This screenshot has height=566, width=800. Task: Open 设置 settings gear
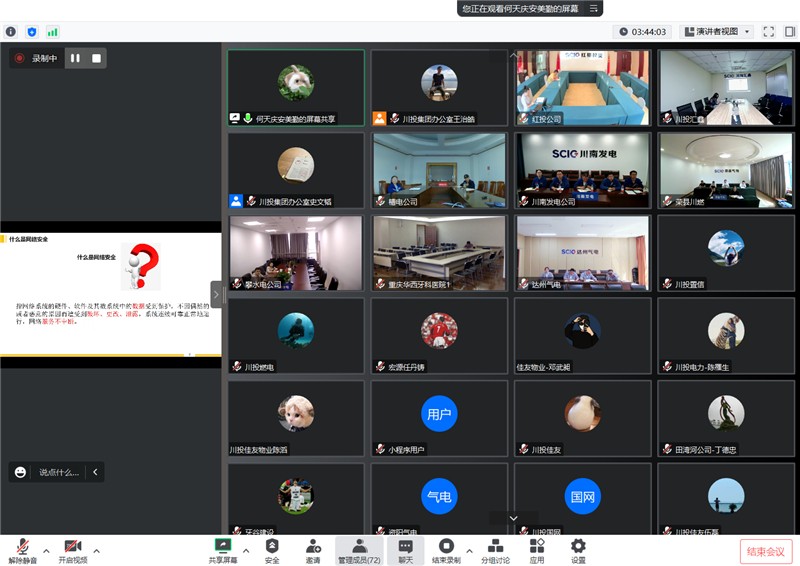point(578,546)
